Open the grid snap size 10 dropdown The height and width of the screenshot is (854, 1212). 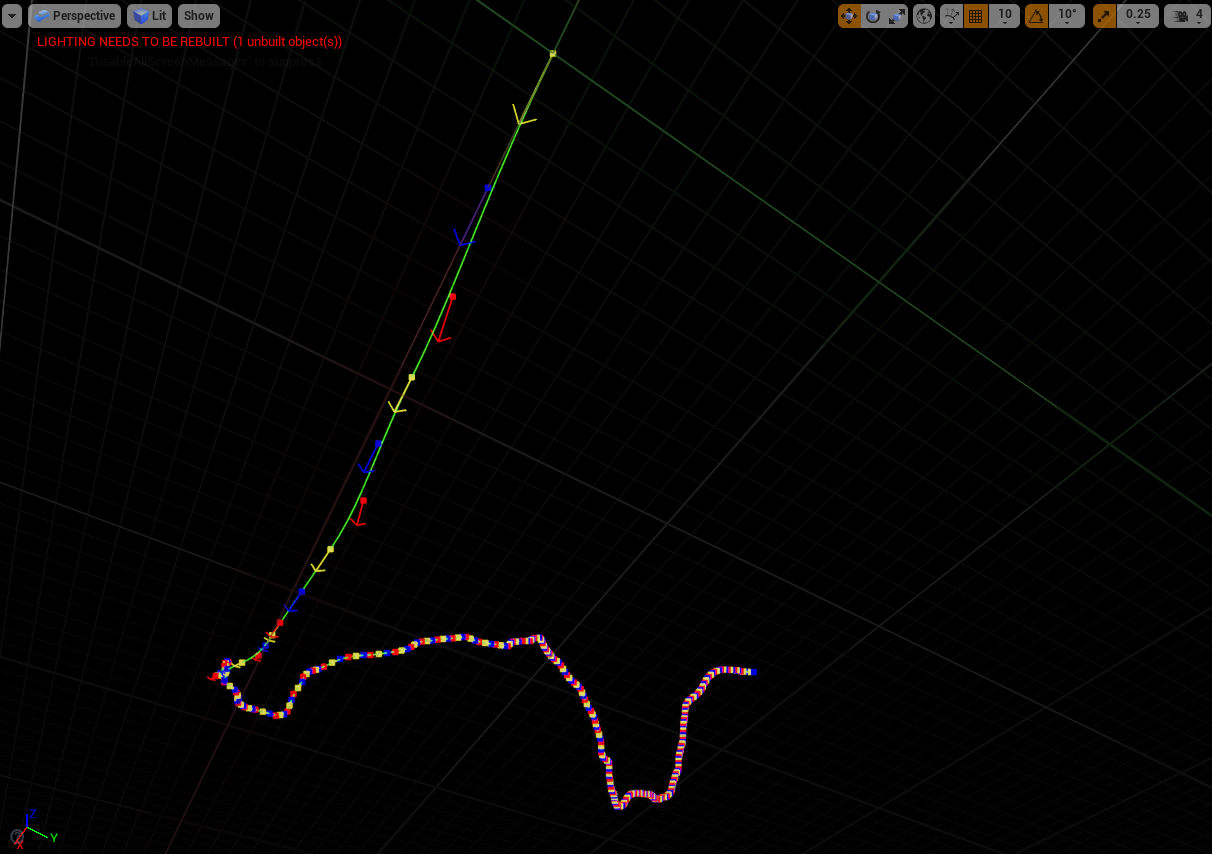click(x=1005, y=16)
